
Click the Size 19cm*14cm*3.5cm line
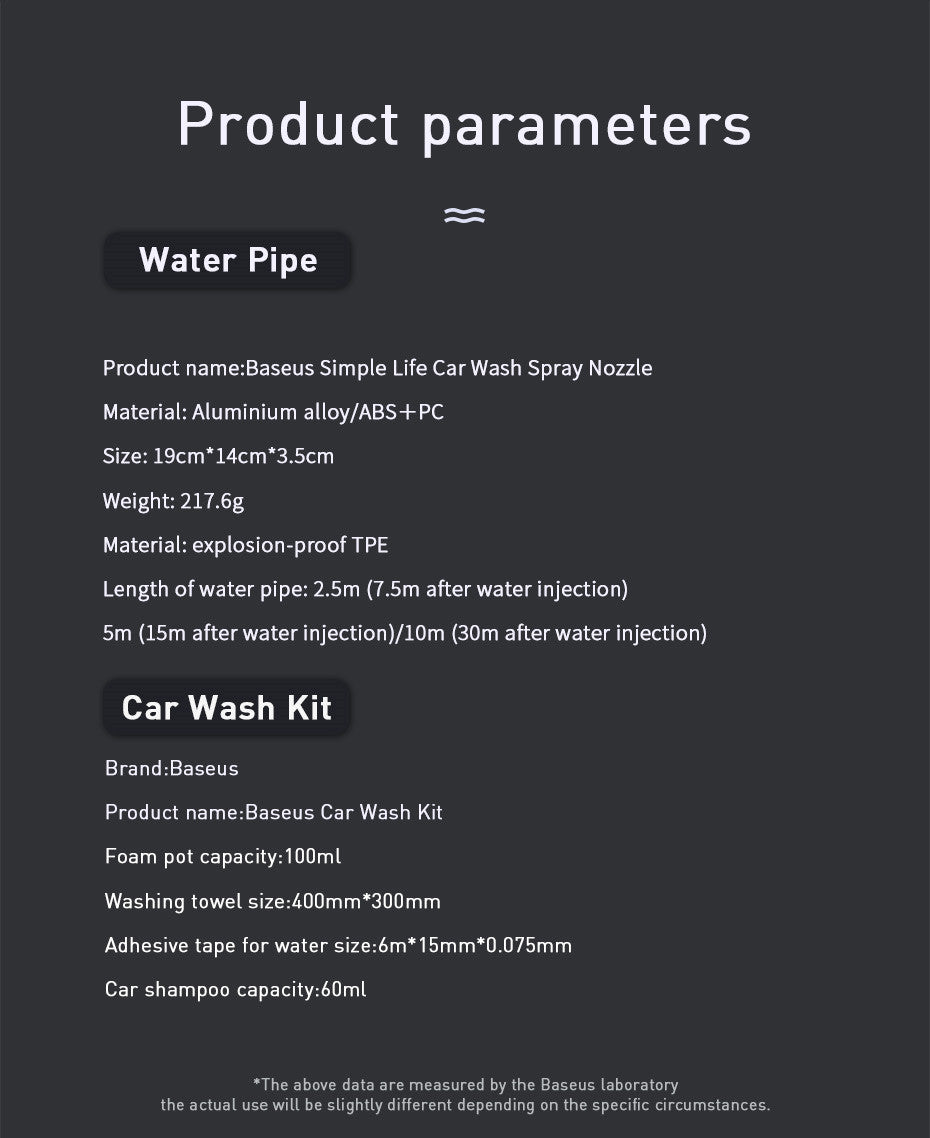(x=218, y=457)
